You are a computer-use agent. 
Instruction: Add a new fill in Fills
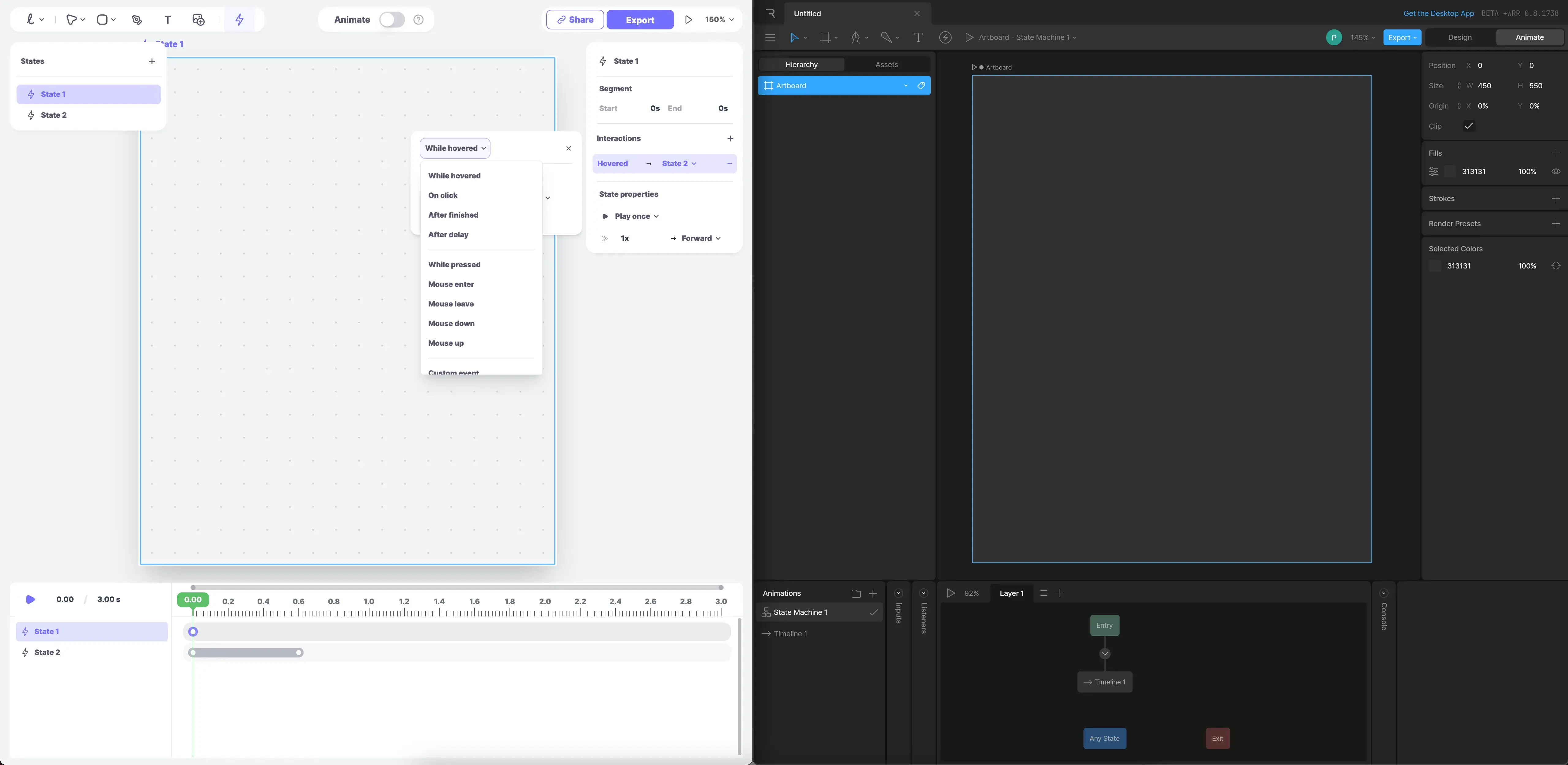1555,153
